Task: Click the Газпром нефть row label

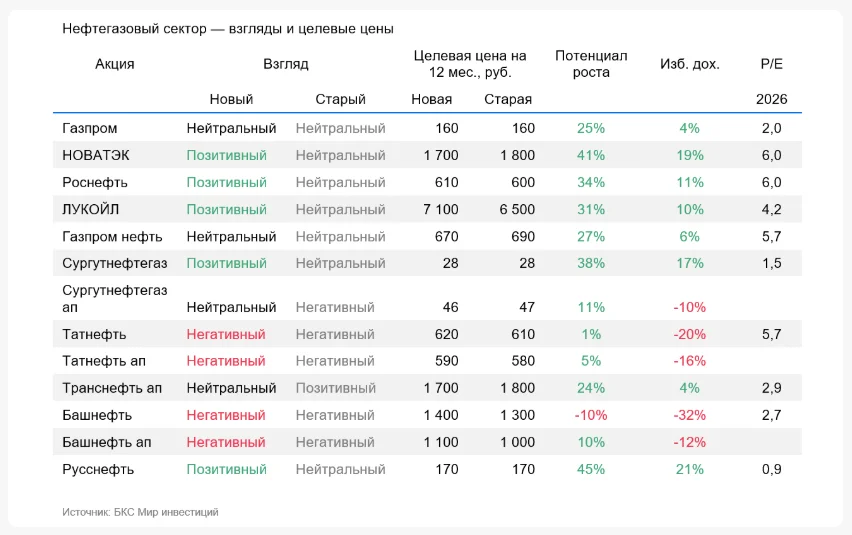Action: click(111, 236)
